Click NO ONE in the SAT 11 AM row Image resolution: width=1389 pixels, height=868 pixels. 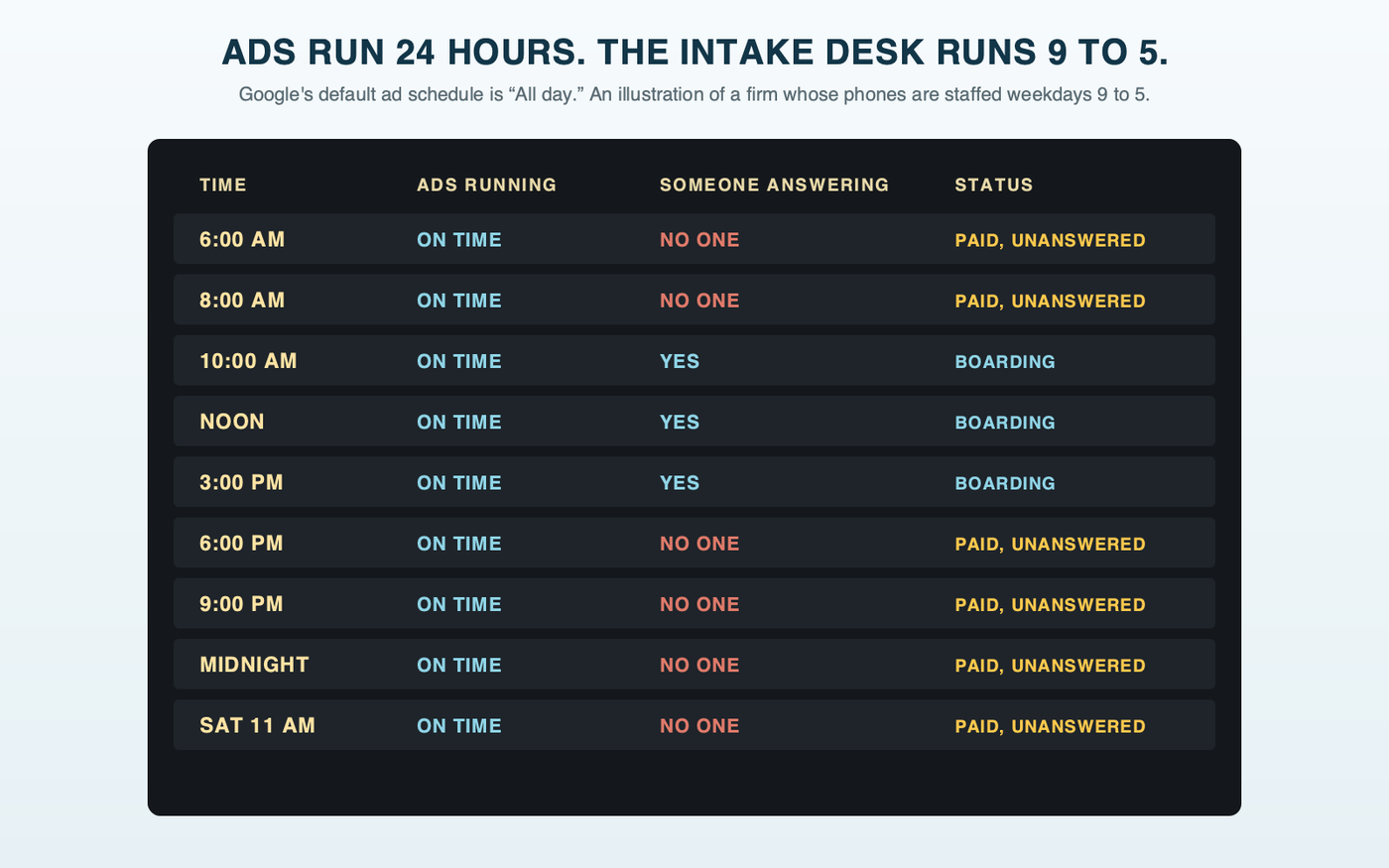[x=699, y=725]
